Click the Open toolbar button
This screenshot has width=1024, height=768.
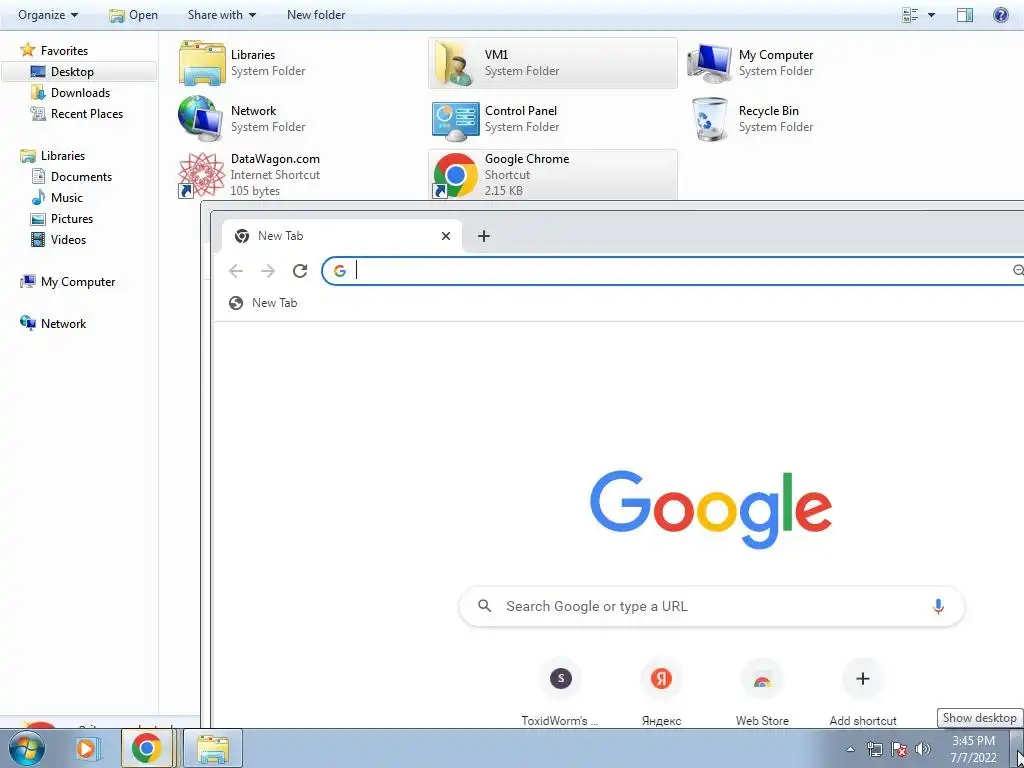point(133,15)
